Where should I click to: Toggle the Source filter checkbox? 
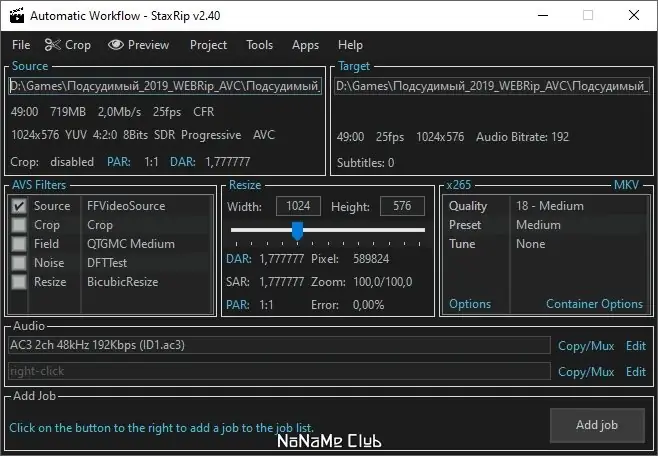pyautogui.click(x=19, y=206)
